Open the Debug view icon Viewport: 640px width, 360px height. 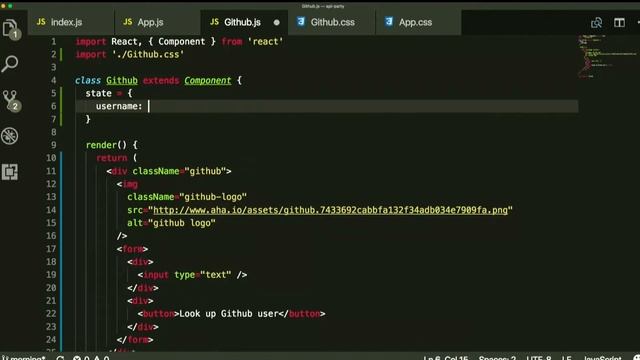click(x=10, y=136)
